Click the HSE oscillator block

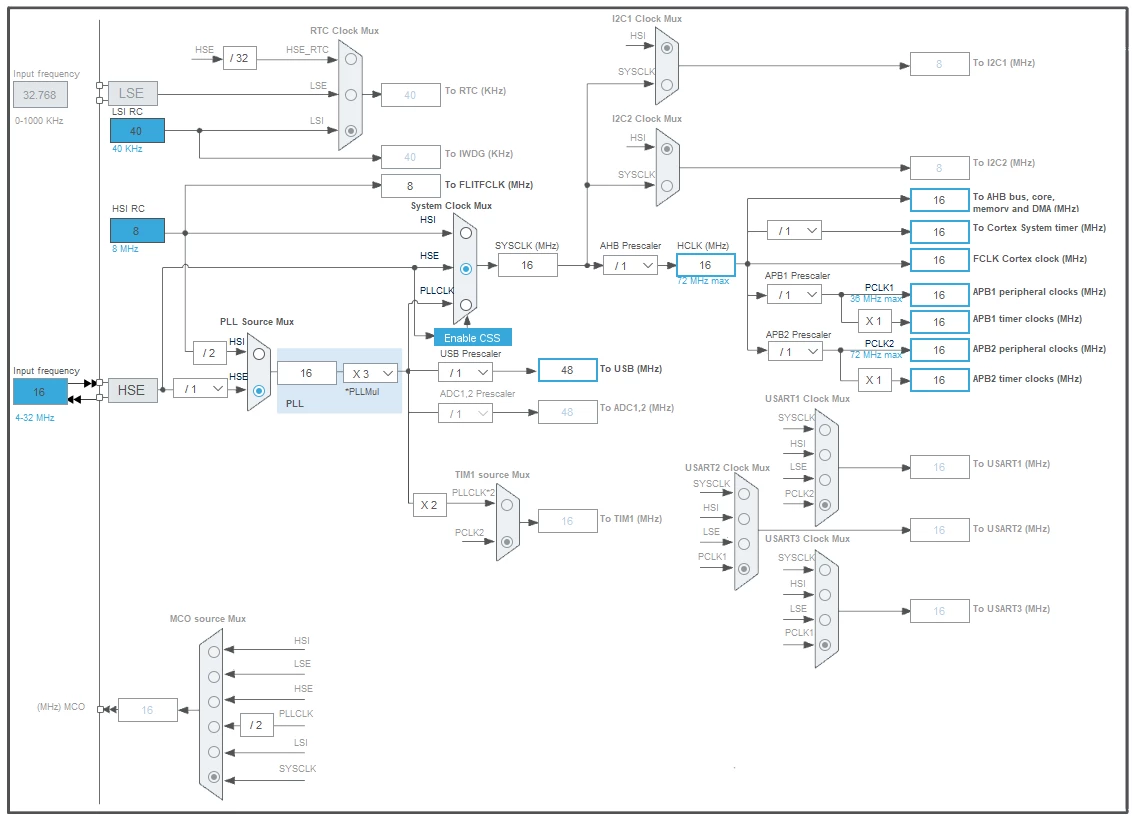click(132, 390)
